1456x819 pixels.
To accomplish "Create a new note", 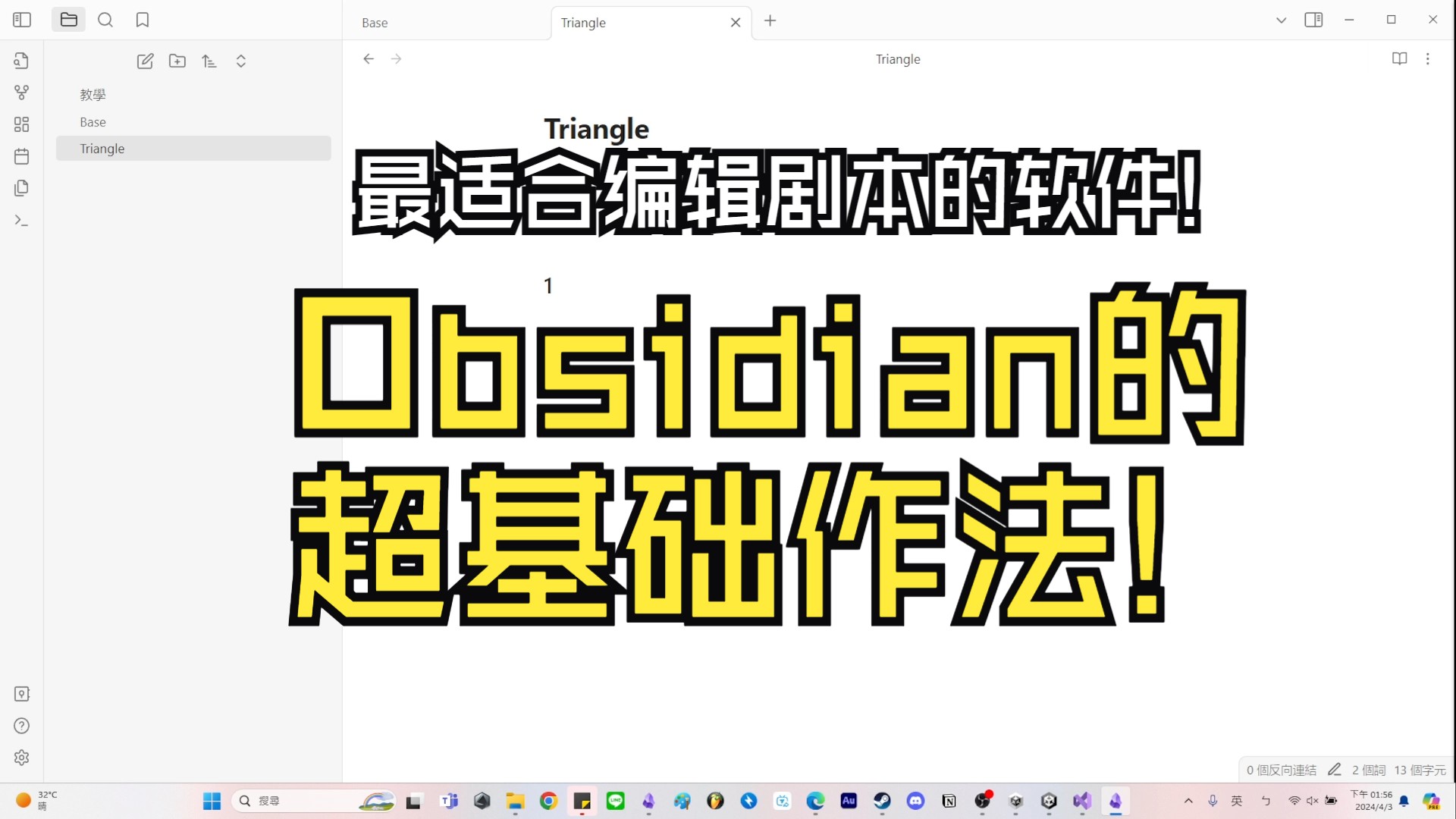I will tap(145, 61).
